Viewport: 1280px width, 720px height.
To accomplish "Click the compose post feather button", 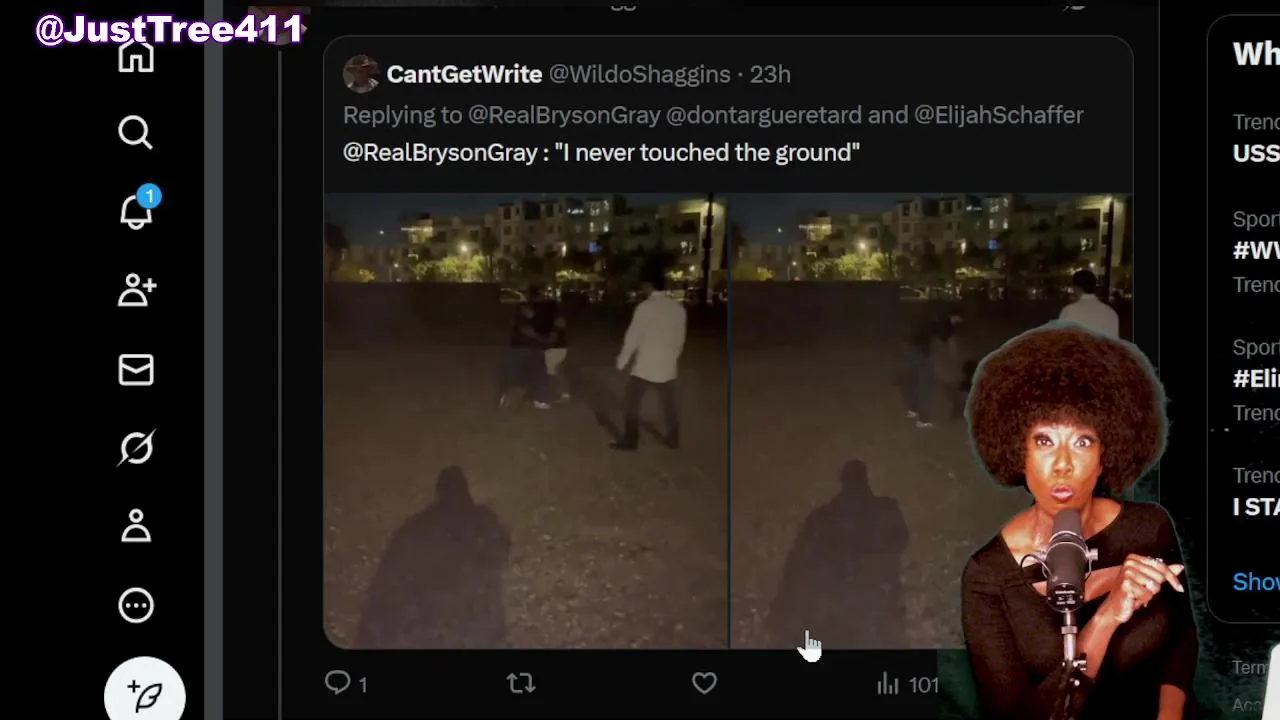I will click(145, 693).
